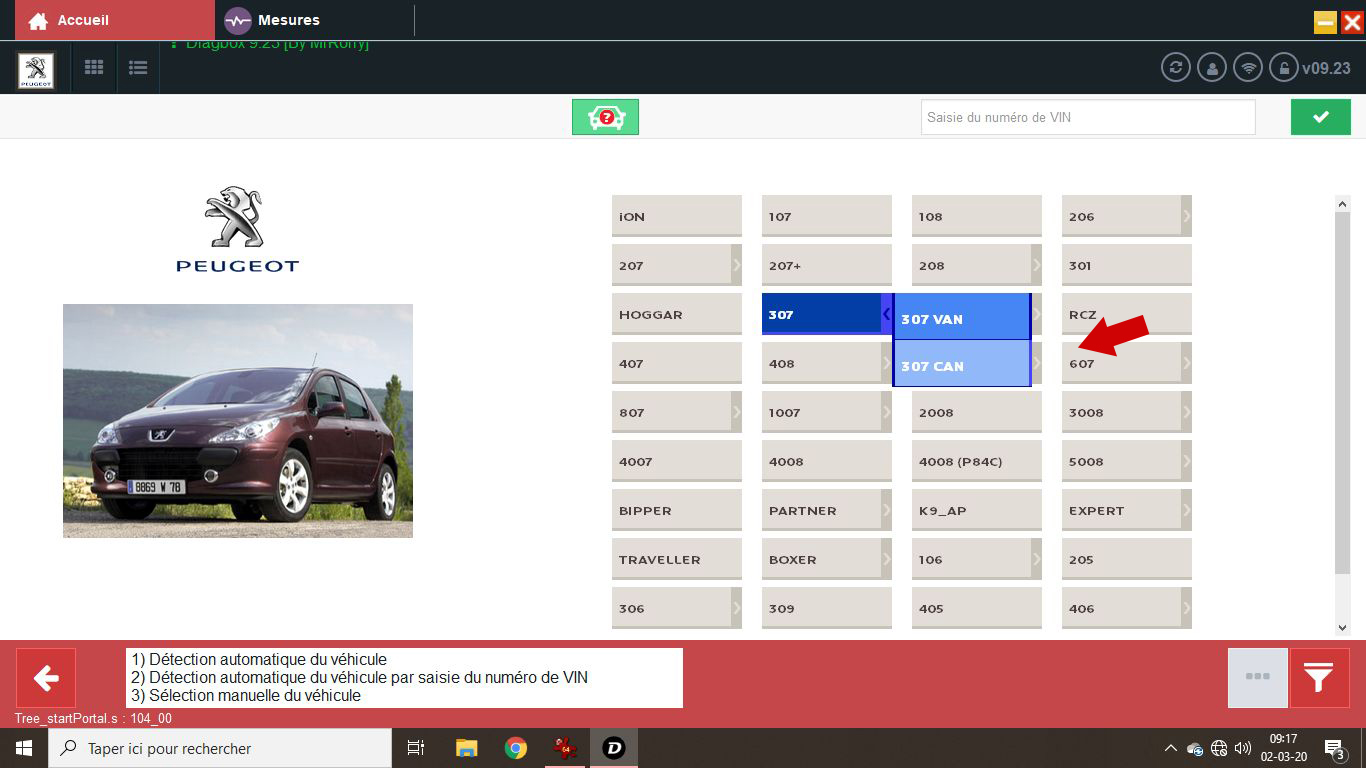Go back with red arrow button
The image size is (1366, 768).
[x=45, y=678]
